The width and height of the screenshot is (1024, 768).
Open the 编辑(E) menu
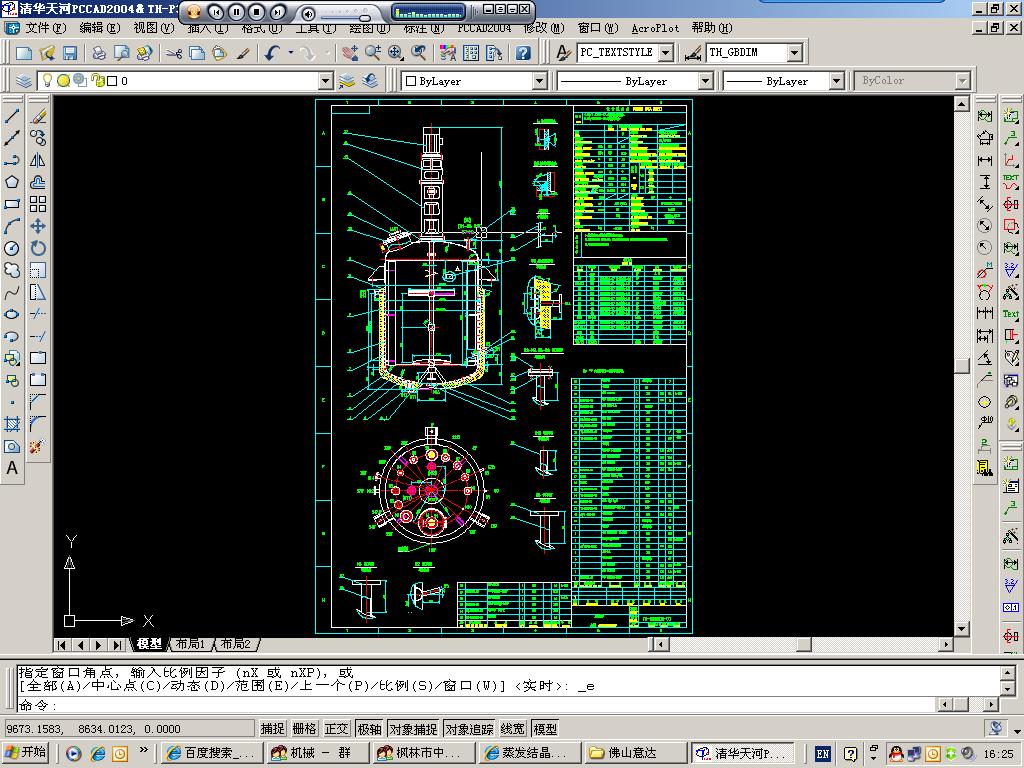100,28
